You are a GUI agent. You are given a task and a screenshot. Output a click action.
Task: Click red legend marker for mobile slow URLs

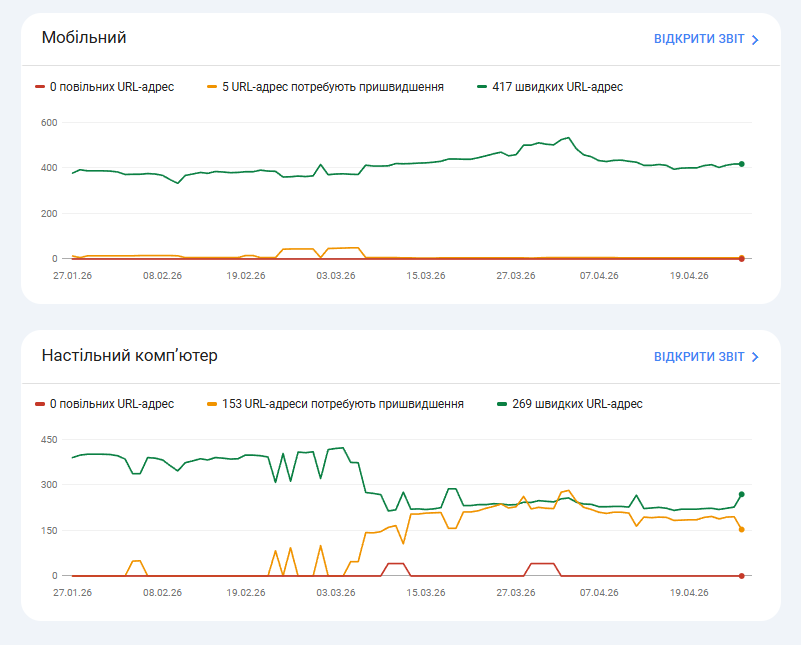39,87
